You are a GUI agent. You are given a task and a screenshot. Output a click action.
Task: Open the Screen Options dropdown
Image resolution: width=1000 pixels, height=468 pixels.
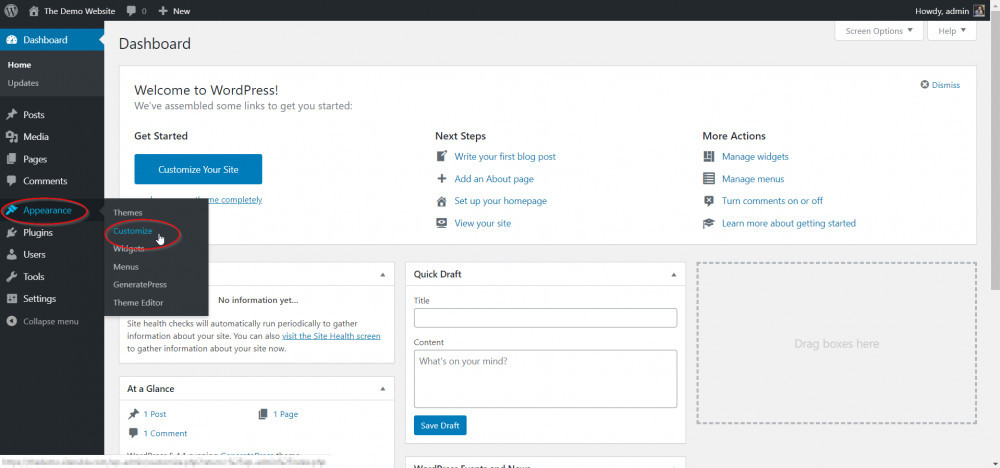tap(879, 31)
